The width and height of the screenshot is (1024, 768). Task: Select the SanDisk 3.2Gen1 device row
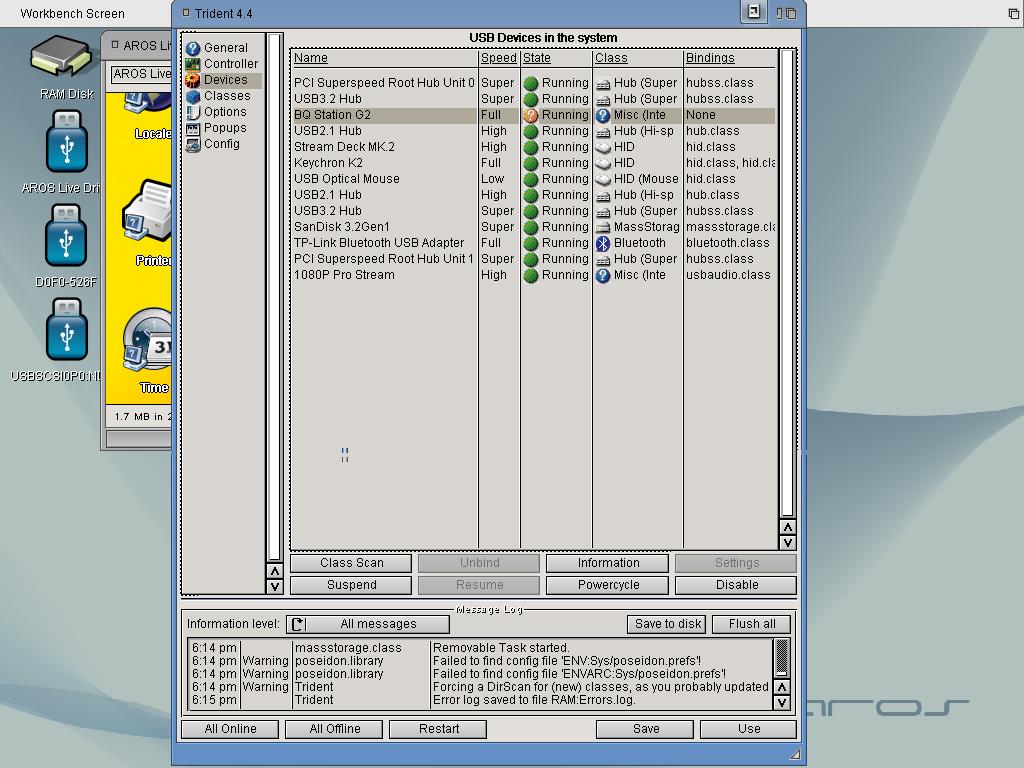coord(533,227)
